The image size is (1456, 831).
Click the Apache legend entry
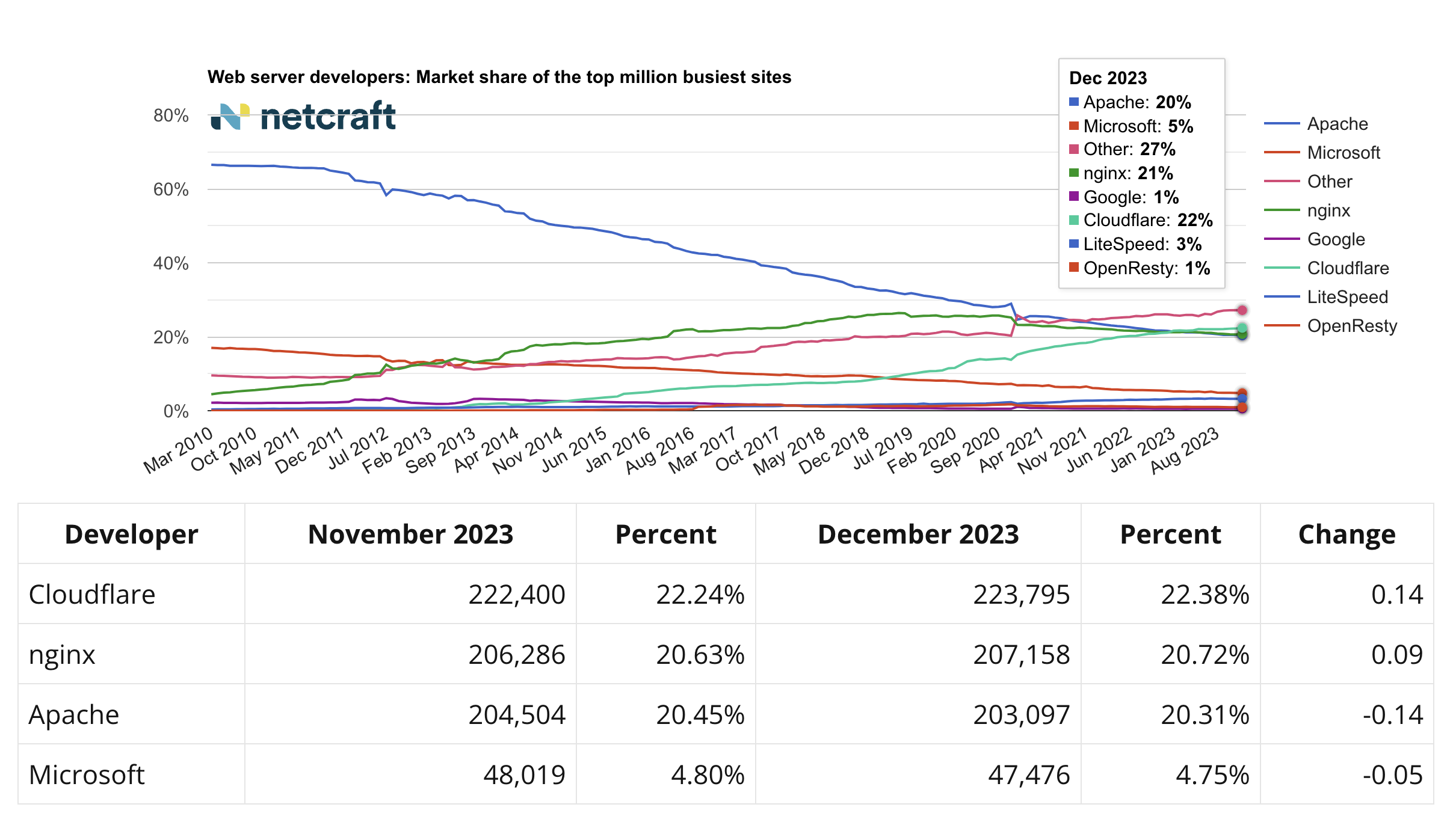tap(1337, 124)
